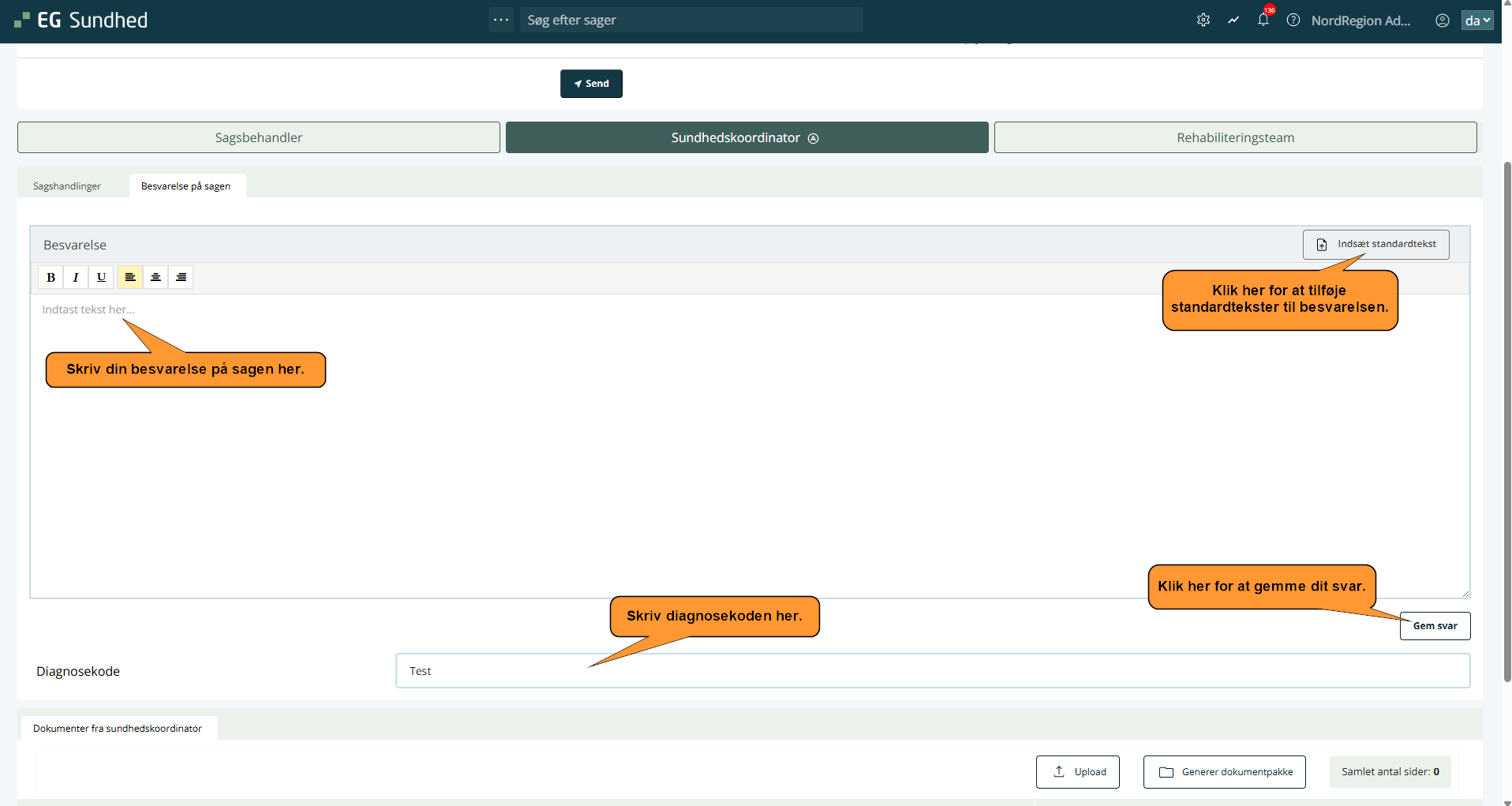Toggle Underline text formatting
The height and width of the screenshot is (806, 1512).
(101, 277)
